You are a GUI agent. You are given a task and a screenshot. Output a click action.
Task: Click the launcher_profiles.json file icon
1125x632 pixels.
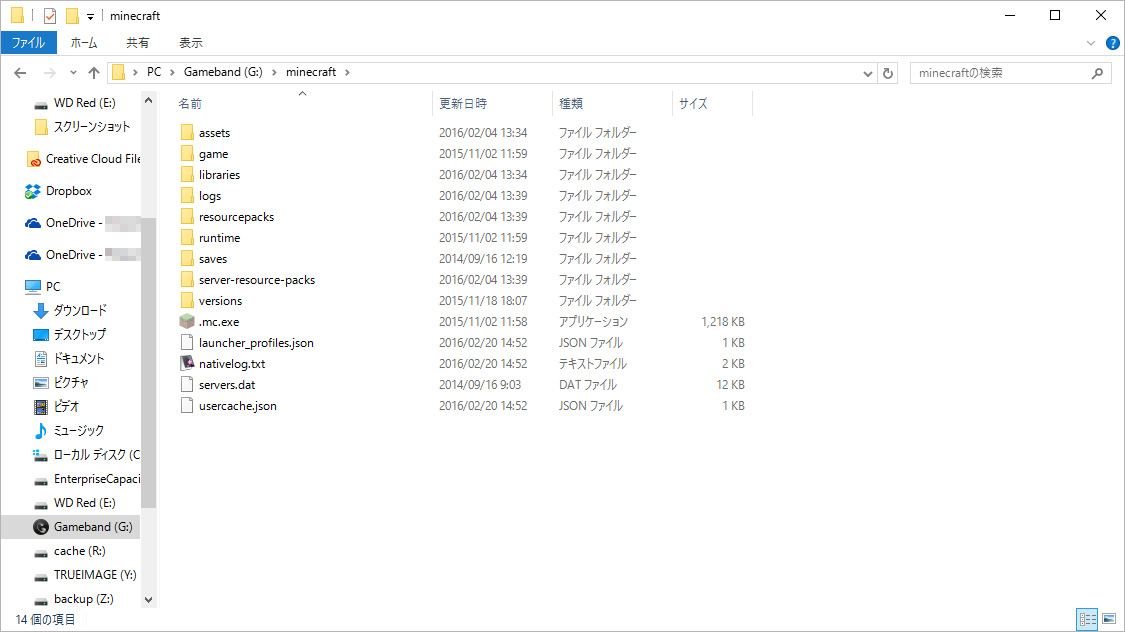(187, 342)
